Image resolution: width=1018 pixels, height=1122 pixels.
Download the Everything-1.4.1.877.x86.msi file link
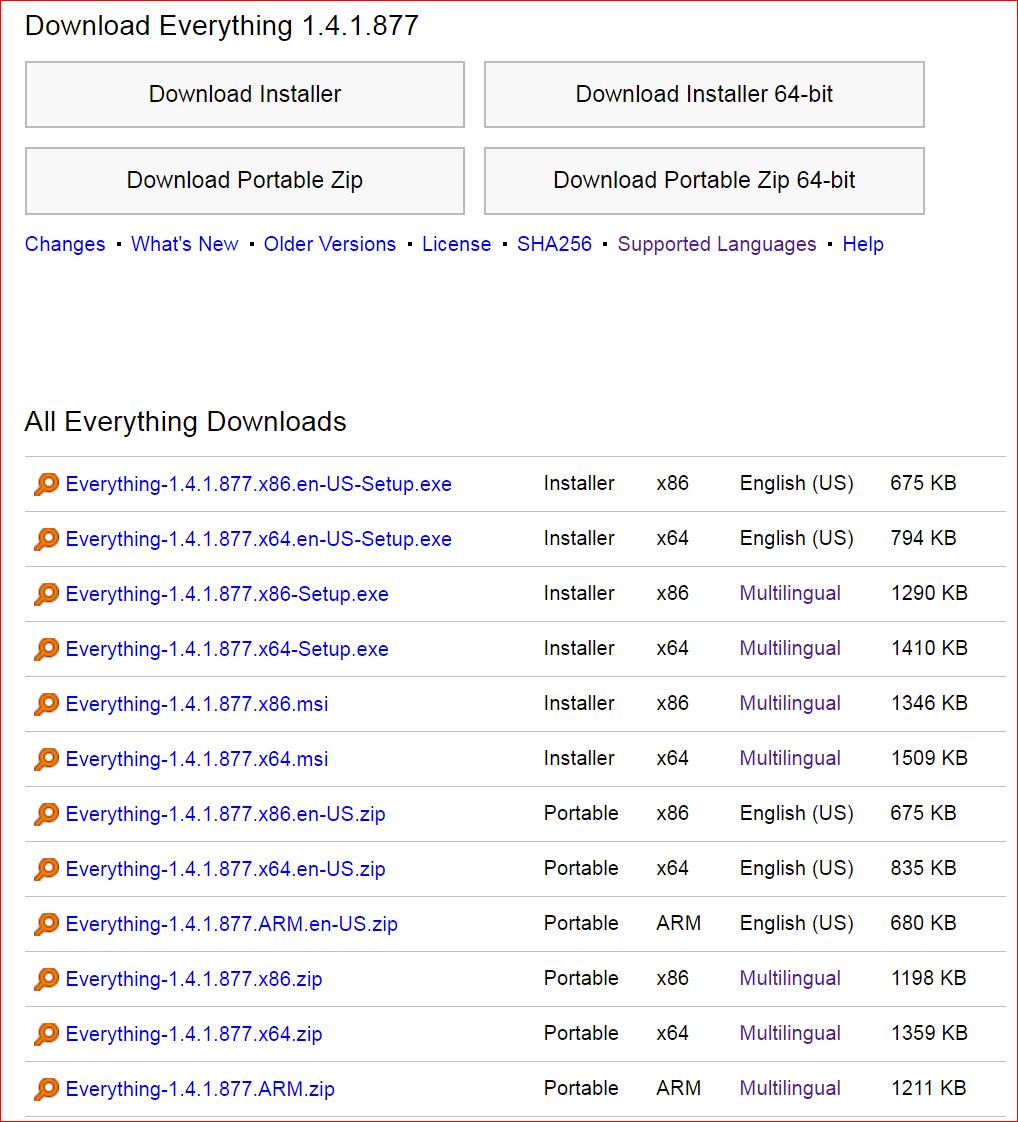coord(197,704)
